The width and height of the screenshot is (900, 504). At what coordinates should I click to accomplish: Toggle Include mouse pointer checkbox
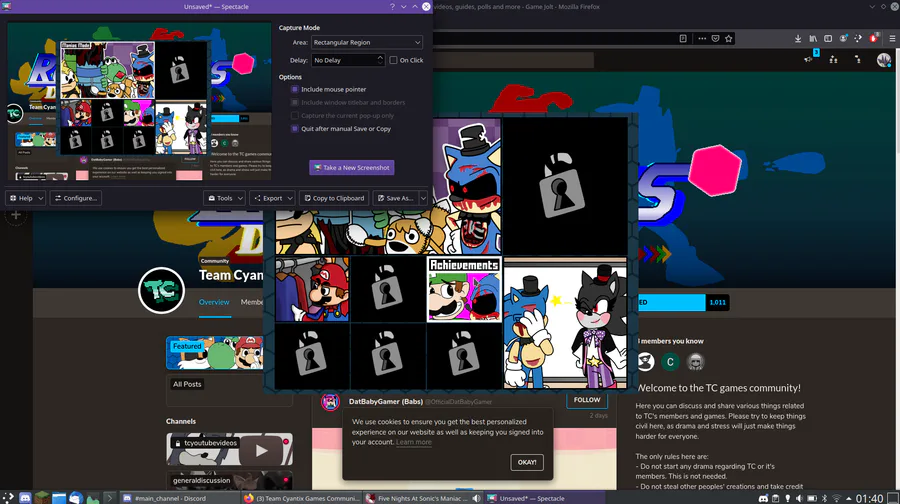pos(295,90)
